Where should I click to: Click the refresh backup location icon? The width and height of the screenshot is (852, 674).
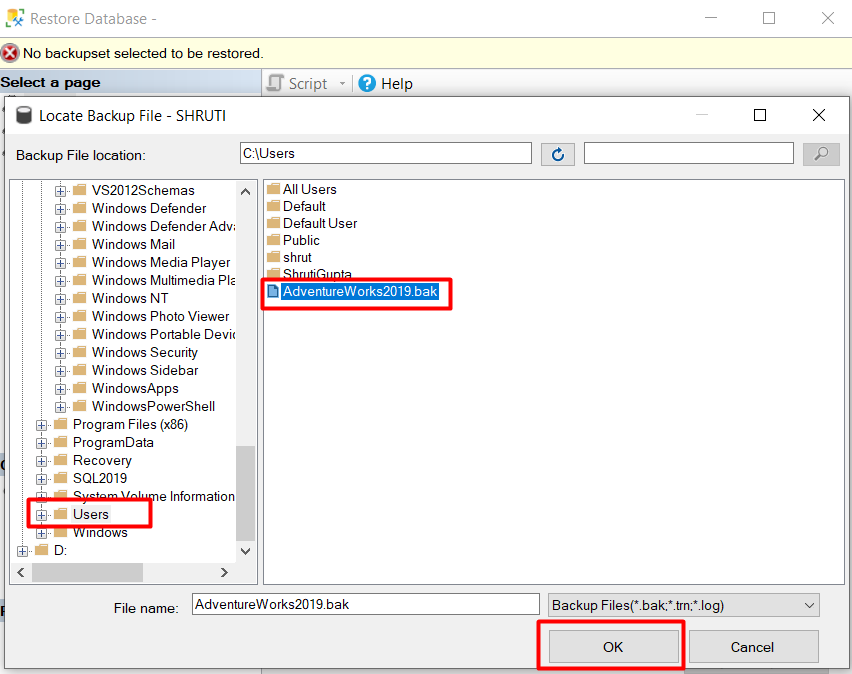click(x=557, y=154)
